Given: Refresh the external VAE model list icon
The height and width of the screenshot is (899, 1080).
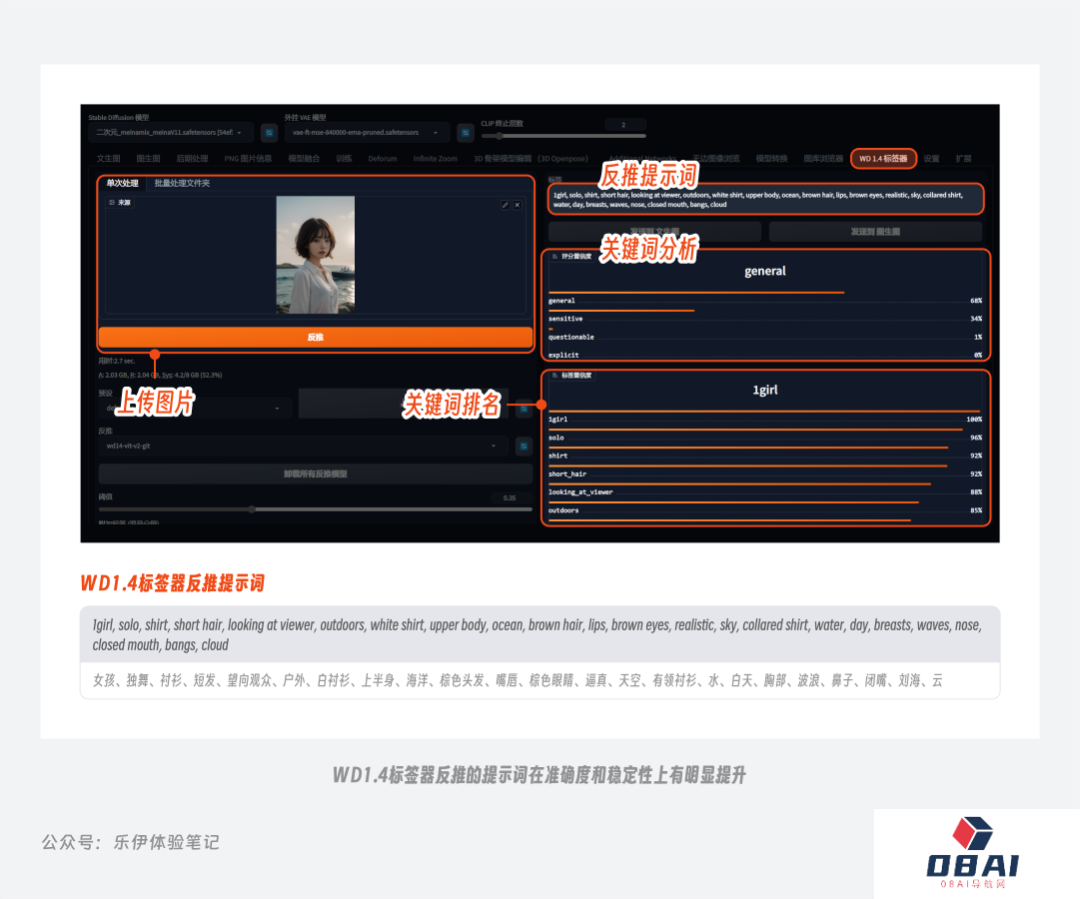Looking at the screenshot, I should [x=466, y=132].
